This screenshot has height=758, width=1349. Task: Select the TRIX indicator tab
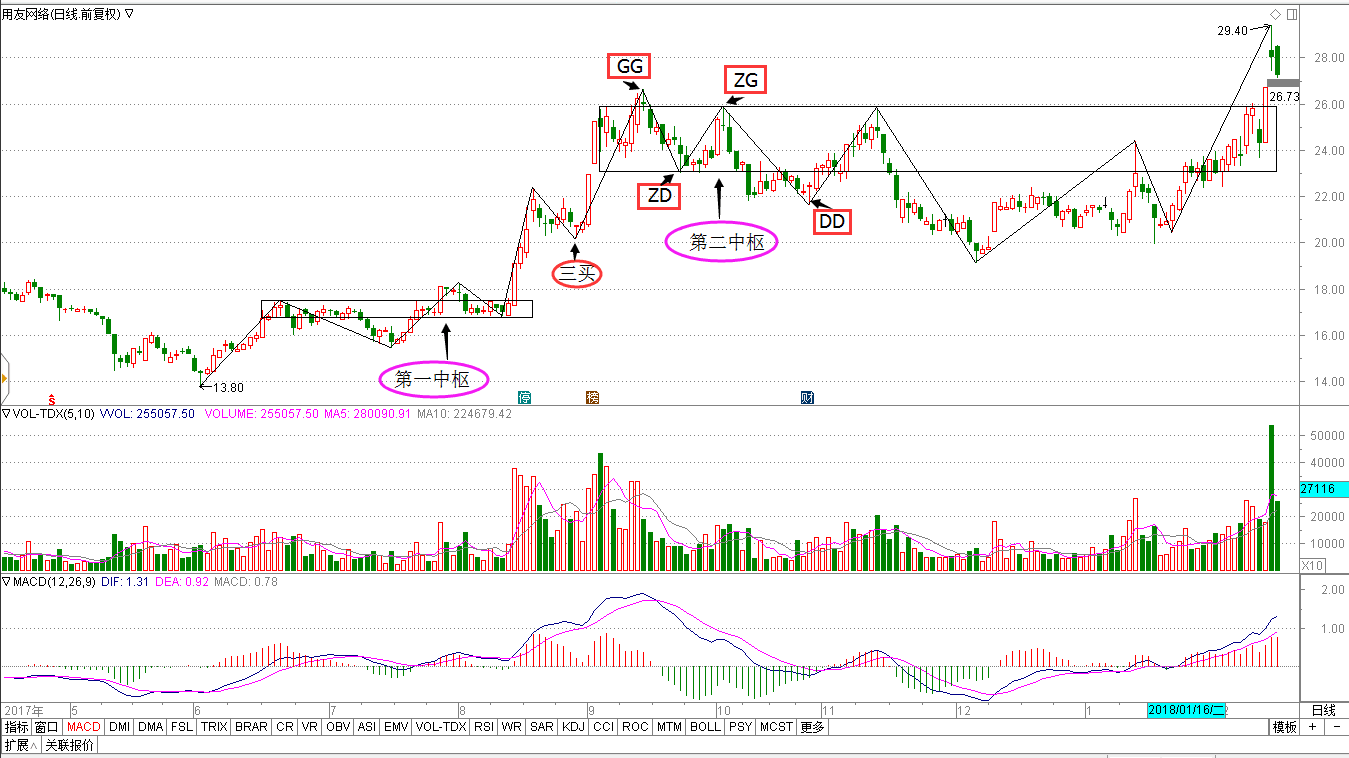pyautogui.click(x=214, y=727)
